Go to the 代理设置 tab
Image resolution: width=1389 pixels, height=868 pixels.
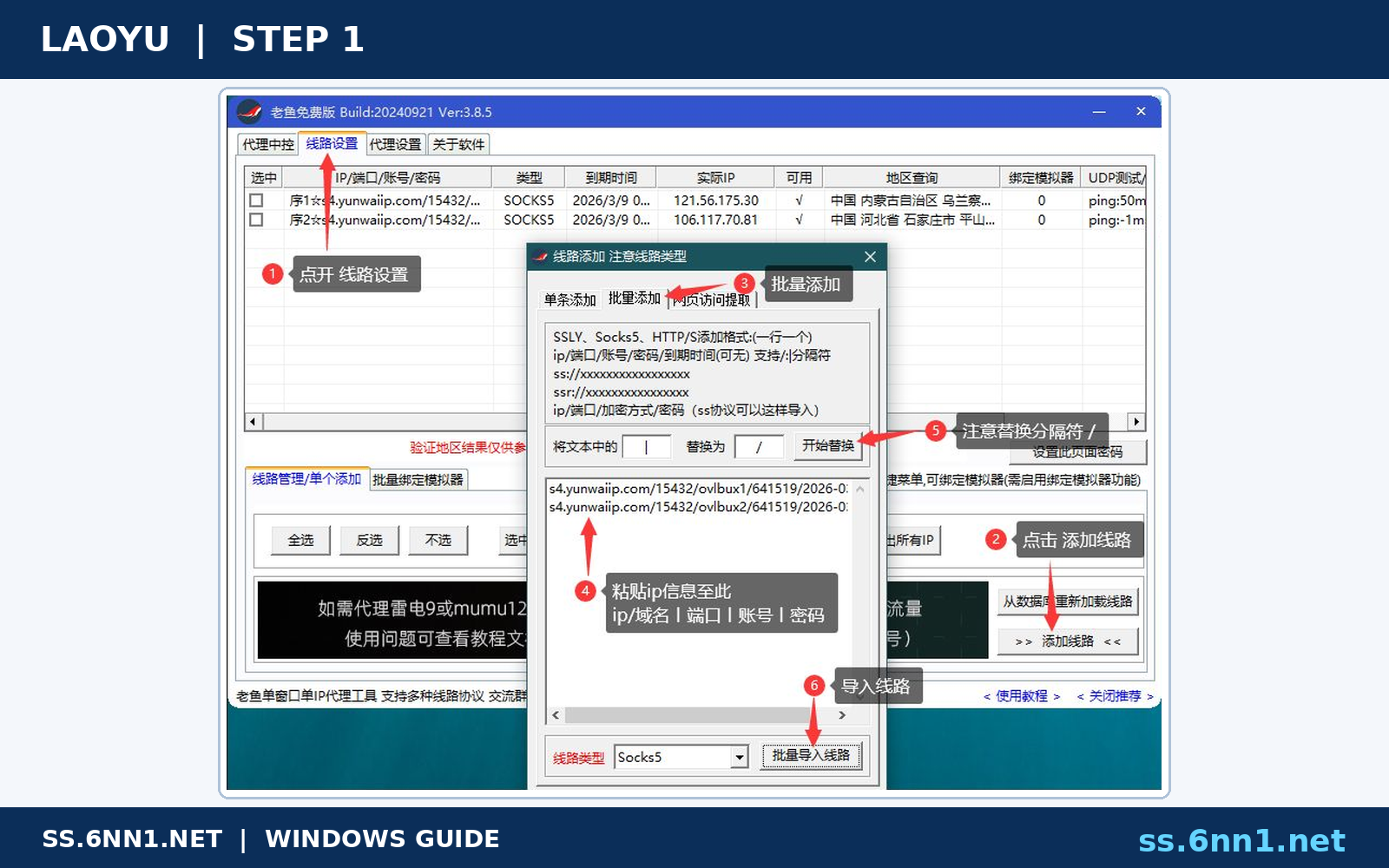395,144
